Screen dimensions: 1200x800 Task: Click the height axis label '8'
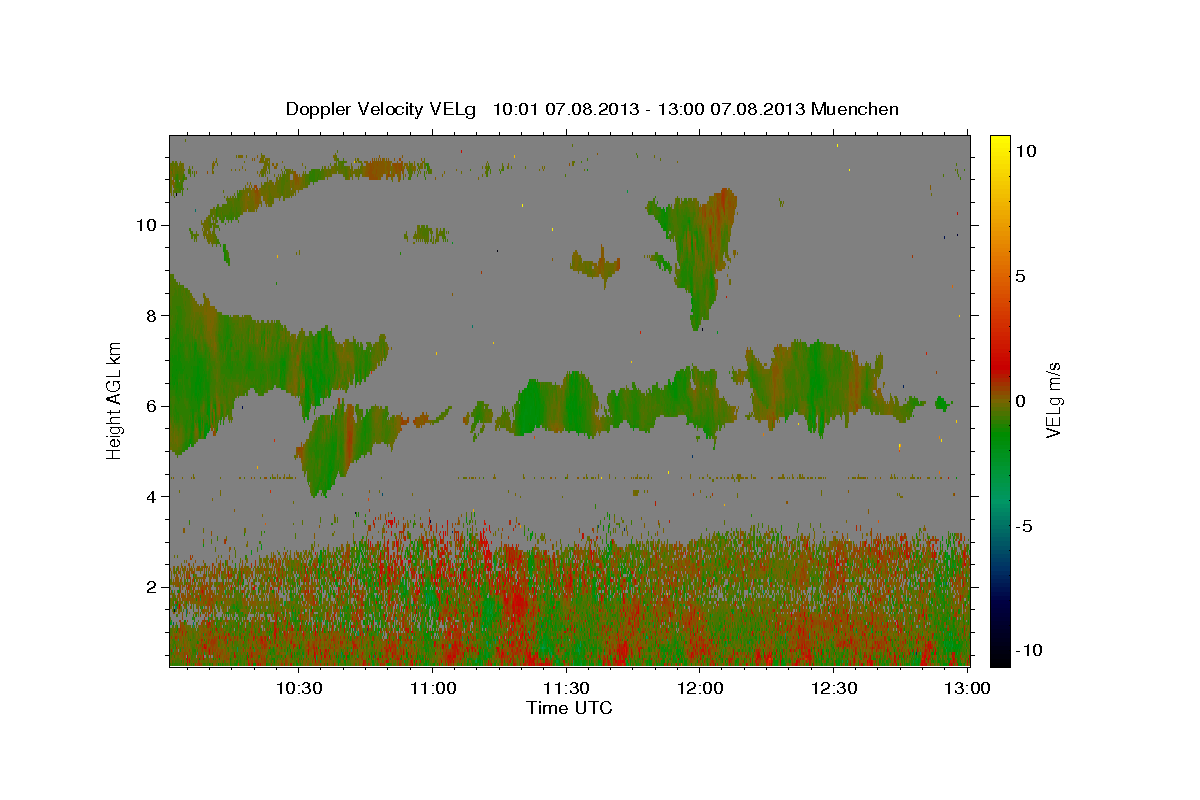pos(150,316)
